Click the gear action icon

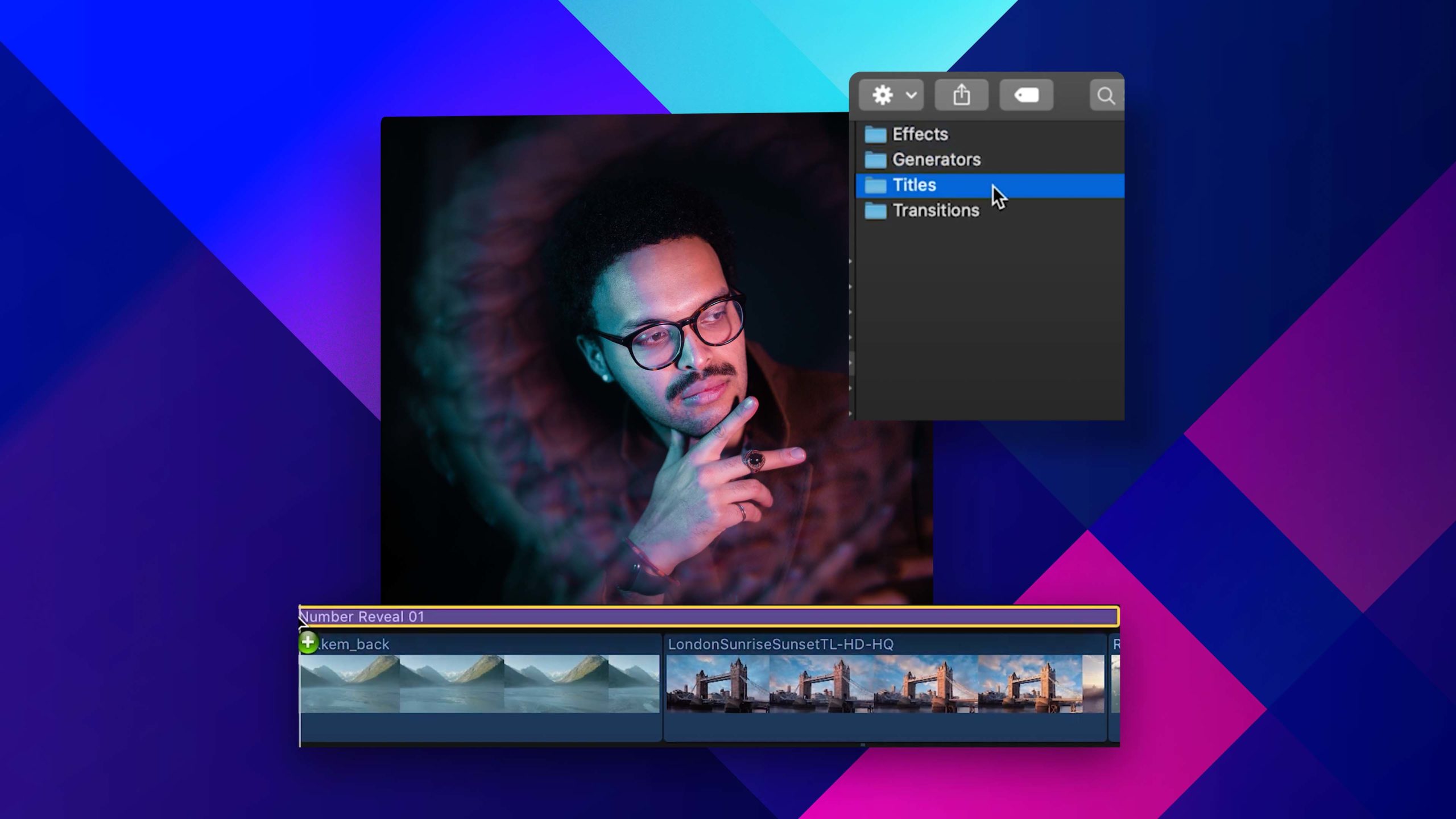click(882, 95)
